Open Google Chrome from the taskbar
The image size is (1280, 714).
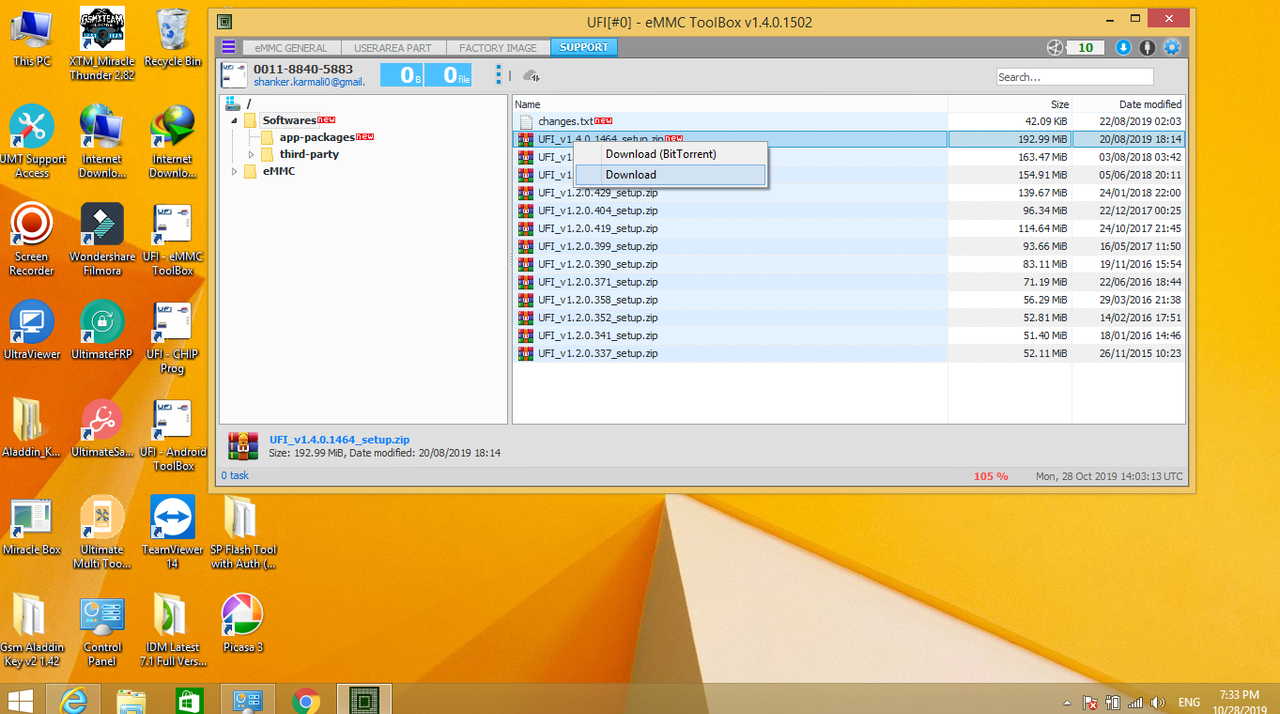[306, 700]
